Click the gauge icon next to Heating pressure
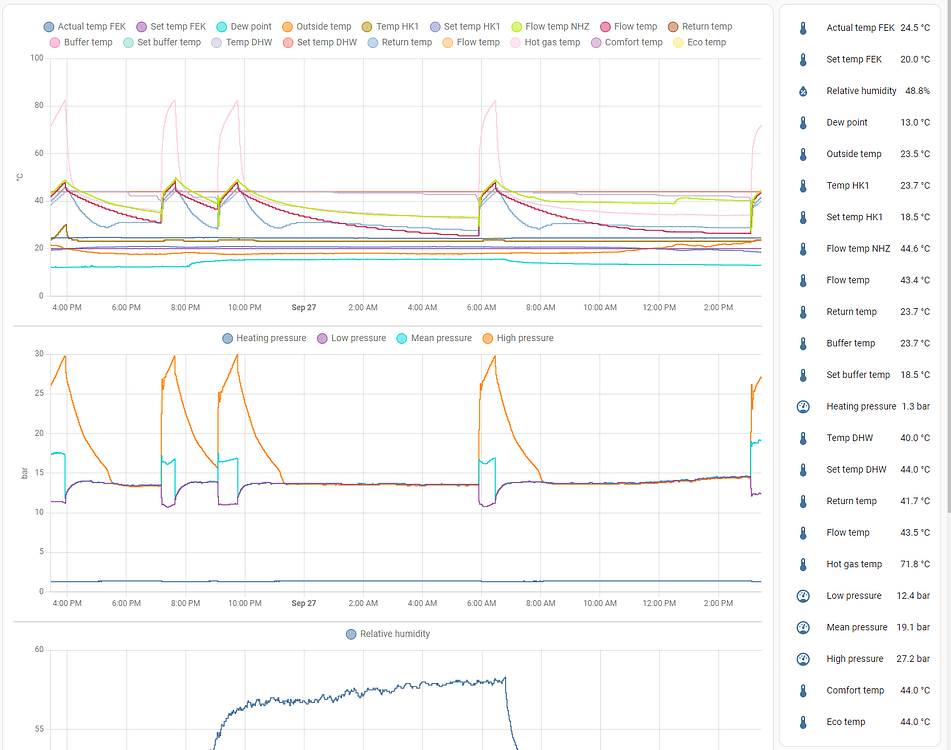Screen dimensions: 951x750 coord(802,406)
